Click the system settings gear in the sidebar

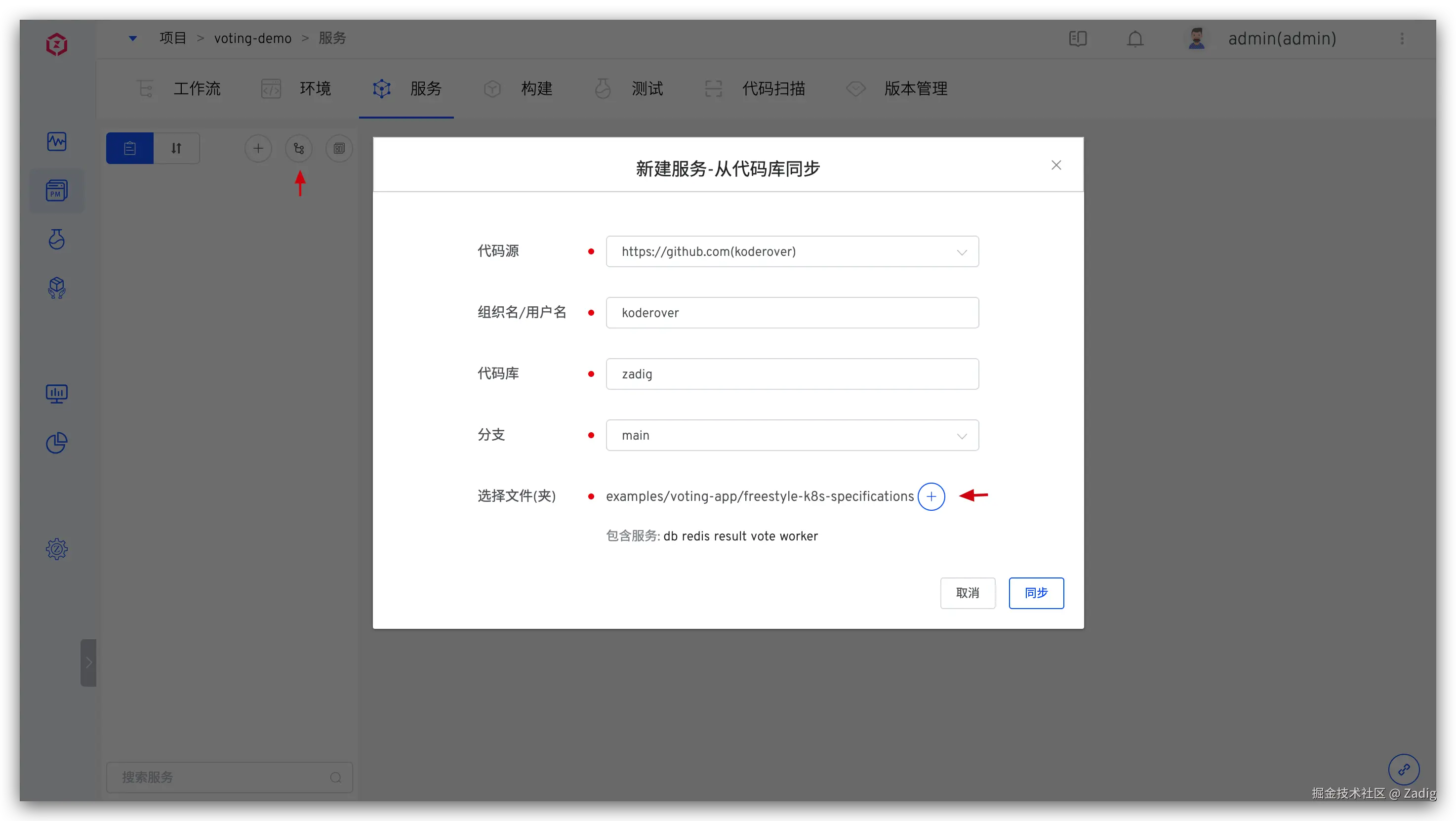coord(56,549)
